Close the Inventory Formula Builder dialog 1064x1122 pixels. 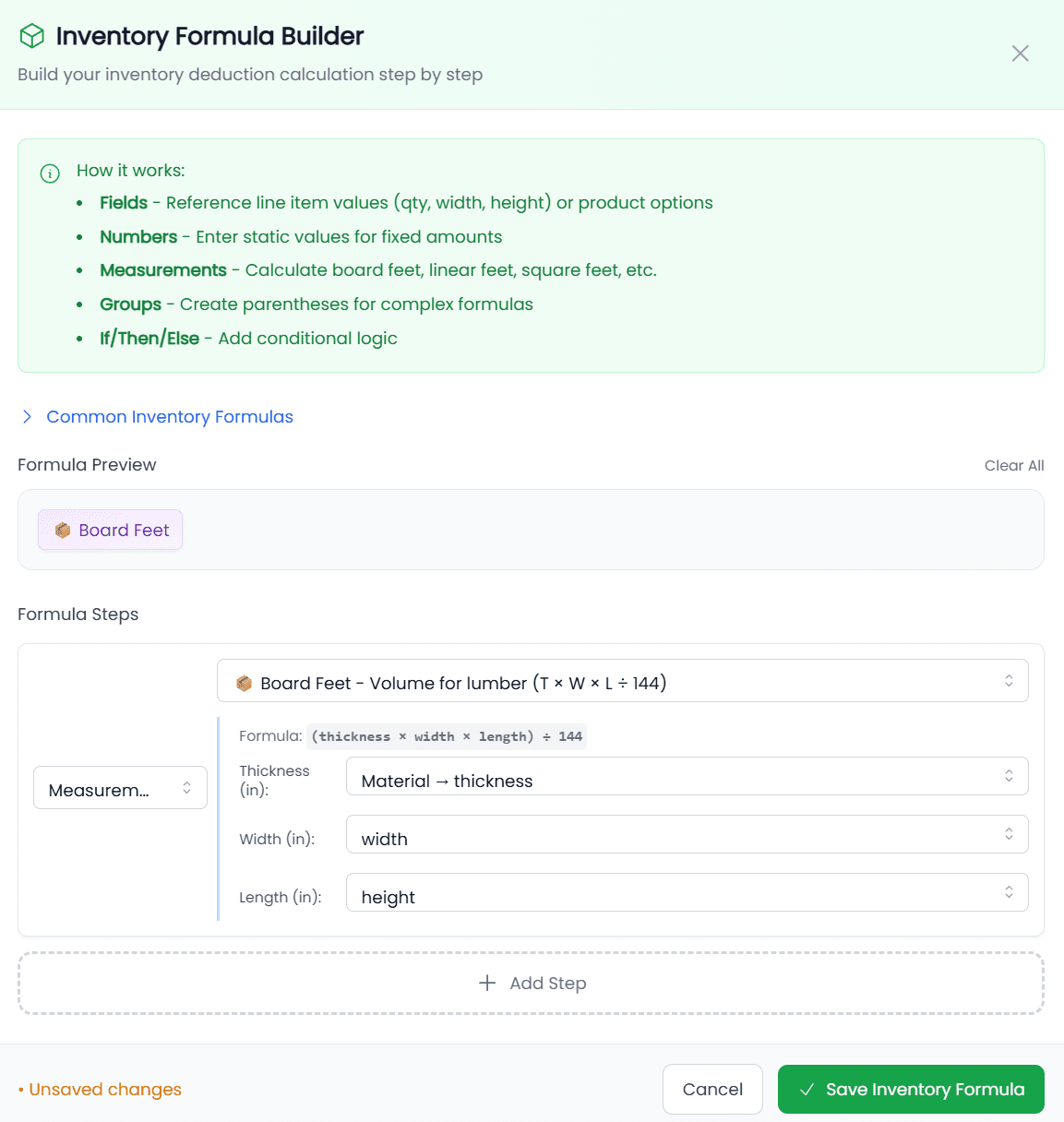[1020, 54]
